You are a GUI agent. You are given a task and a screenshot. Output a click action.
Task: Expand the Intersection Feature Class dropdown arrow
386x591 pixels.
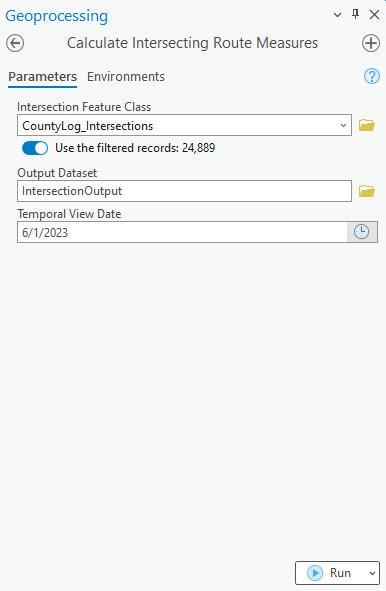(343, 125)
